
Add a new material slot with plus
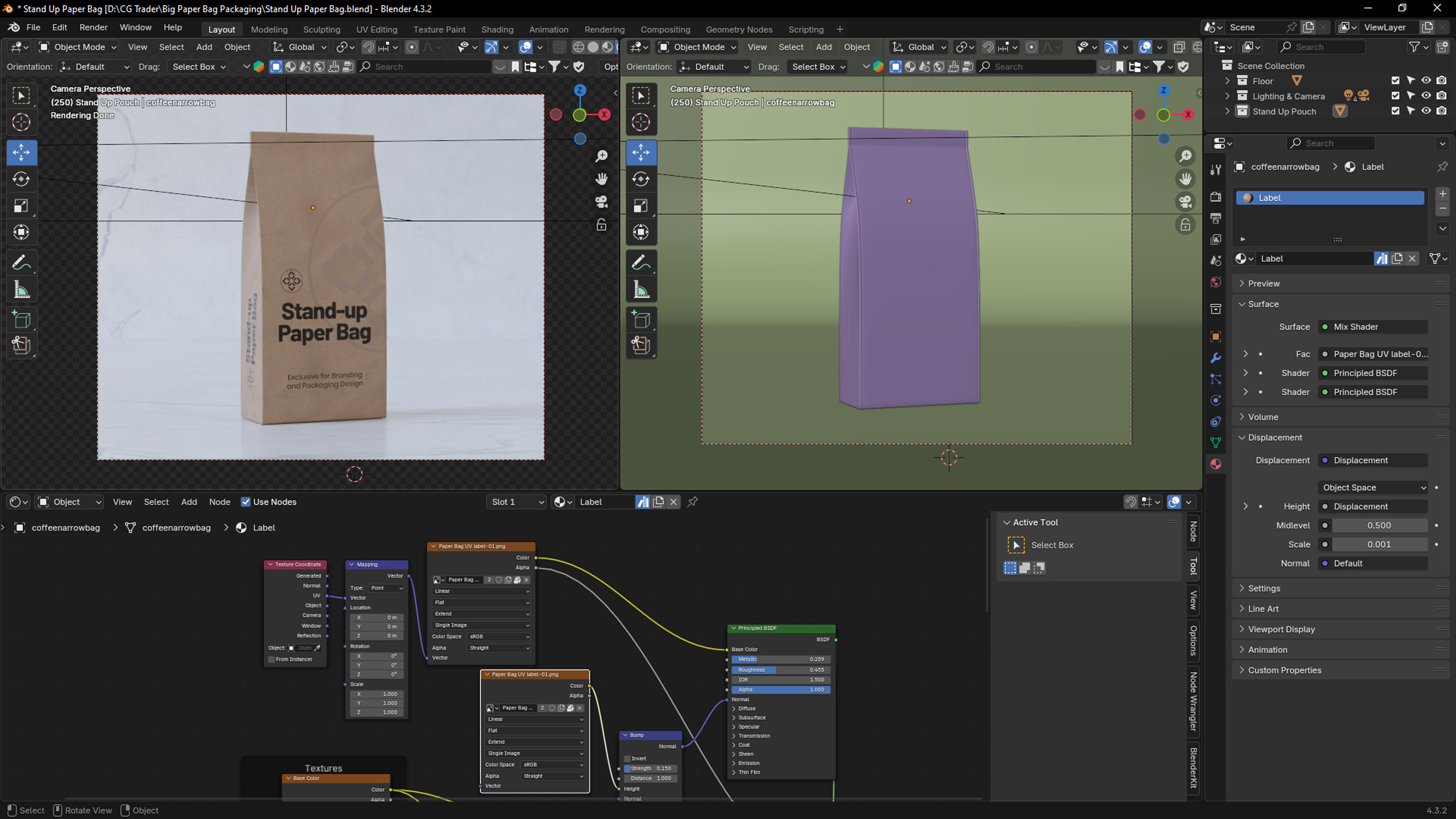point(1443,194)
